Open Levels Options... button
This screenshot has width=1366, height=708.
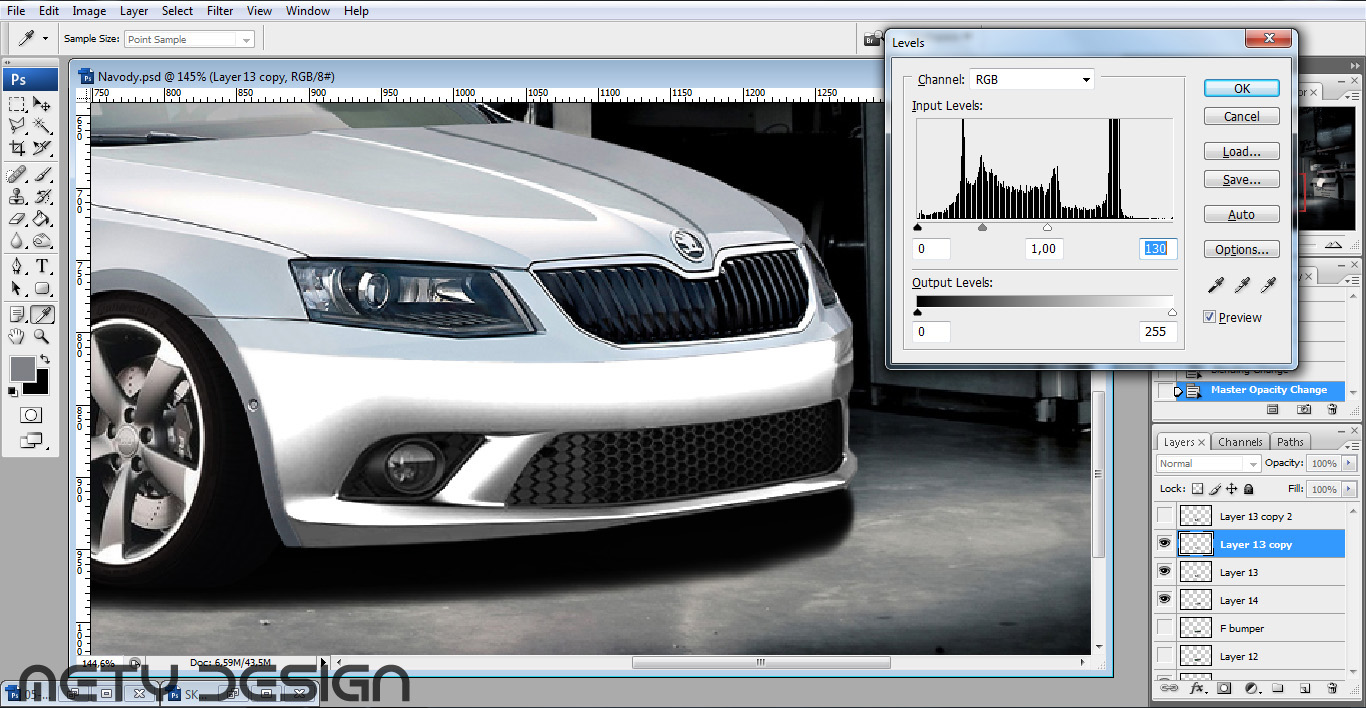click(1242, 249)
